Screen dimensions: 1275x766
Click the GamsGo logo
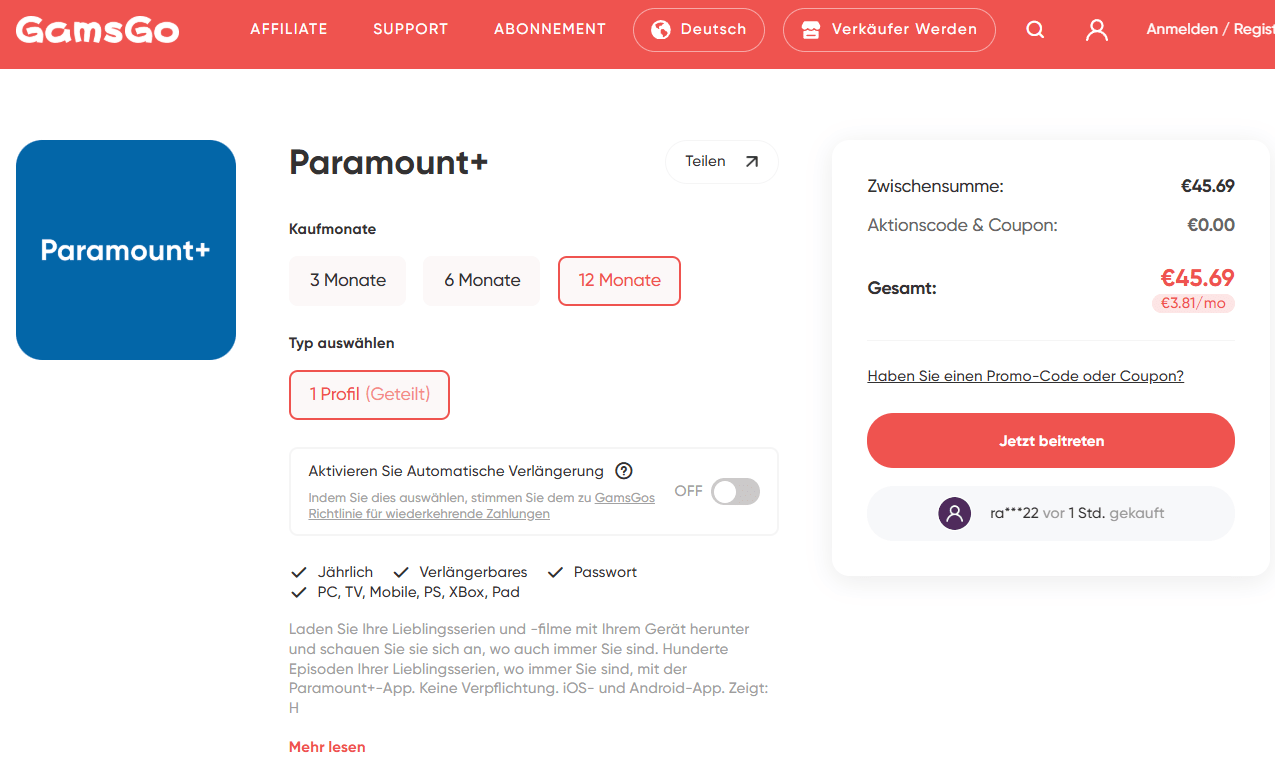96,29
